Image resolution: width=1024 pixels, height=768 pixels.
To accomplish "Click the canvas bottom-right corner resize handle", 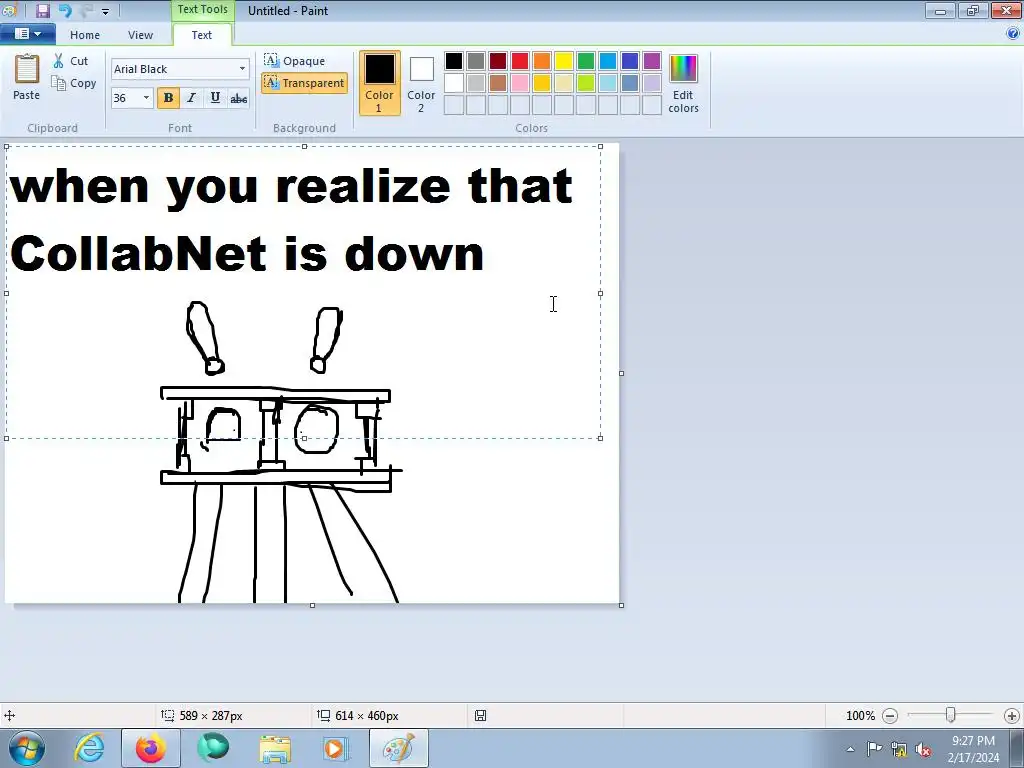I will [621, 605].
